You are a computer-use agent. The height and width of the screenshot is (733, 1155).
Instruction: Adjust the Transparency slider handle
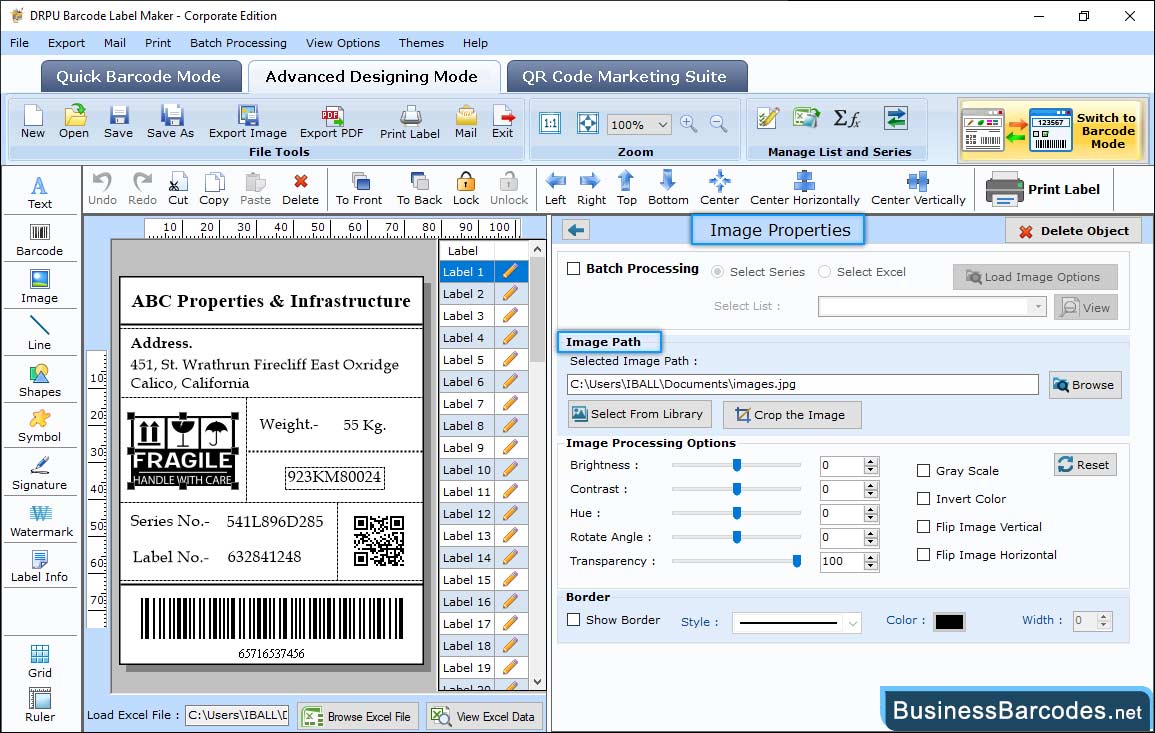coord(796,561)
